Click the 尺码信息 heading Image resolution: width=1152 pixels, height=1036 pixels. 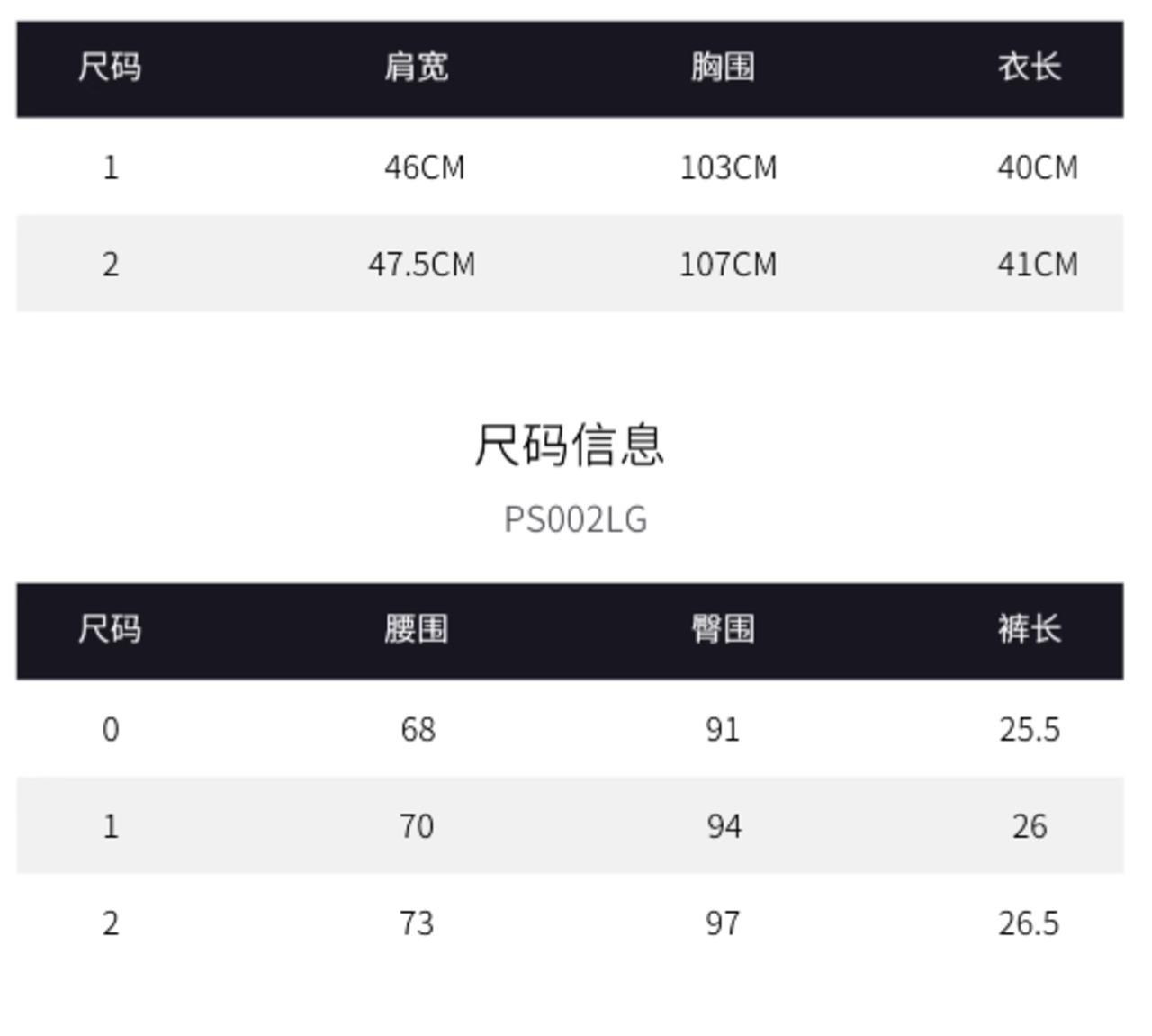(570, 445)
